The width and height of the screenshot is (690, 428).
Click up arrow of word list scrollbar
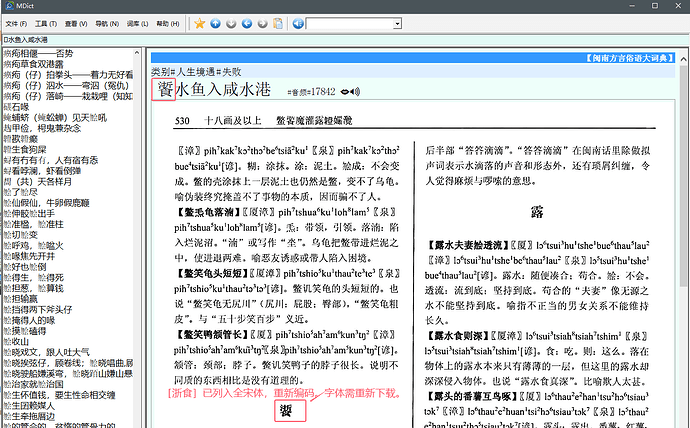point(137,53)
